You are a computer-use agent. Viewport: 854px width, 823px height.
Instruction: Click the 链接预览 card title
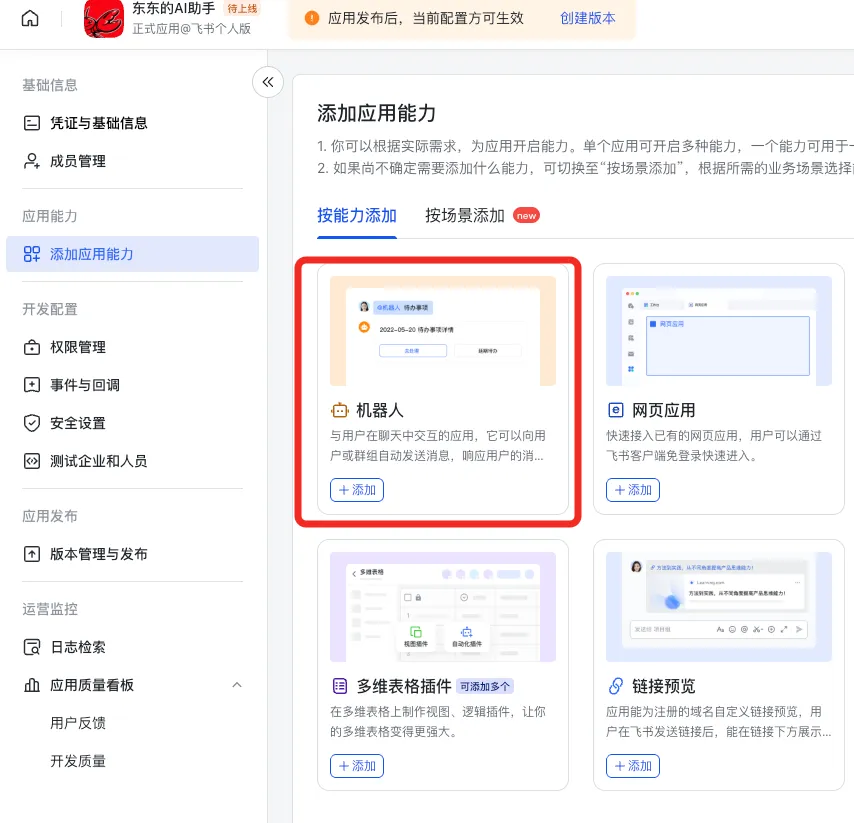pos(663,686)
